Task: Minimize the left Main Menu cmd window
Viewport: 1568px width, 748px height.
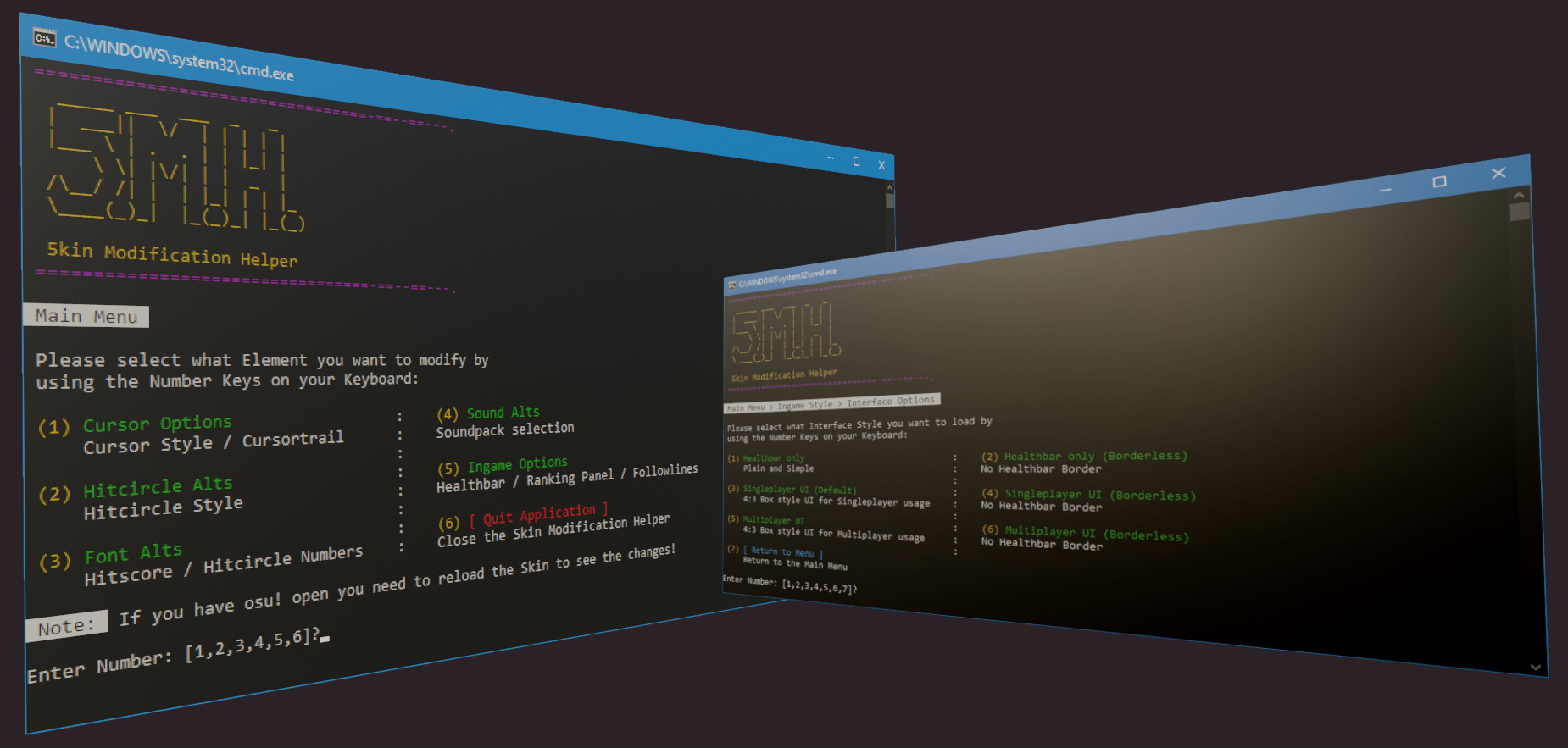Action: pyautogui.click(x=831, y=158)
